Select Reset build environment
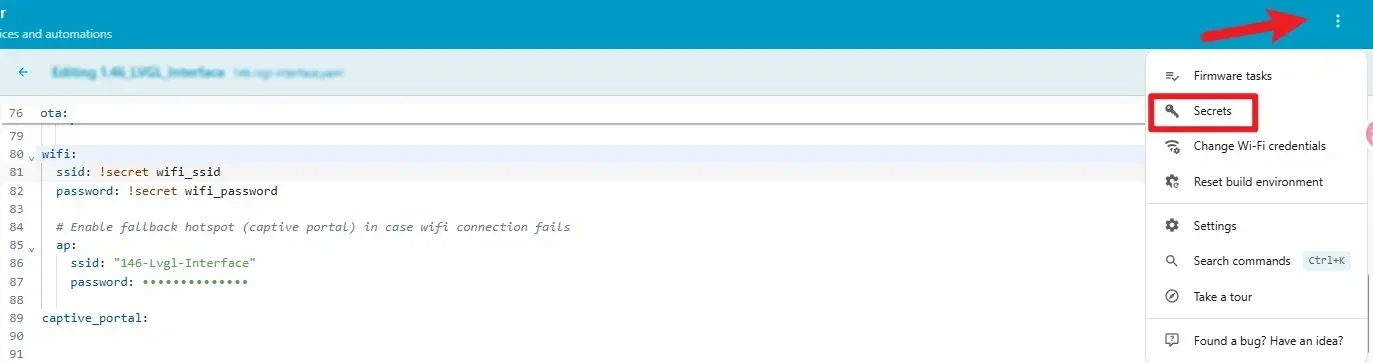Image resolution: width=1373 pixels, height=363 pixels. [1256, 182]
